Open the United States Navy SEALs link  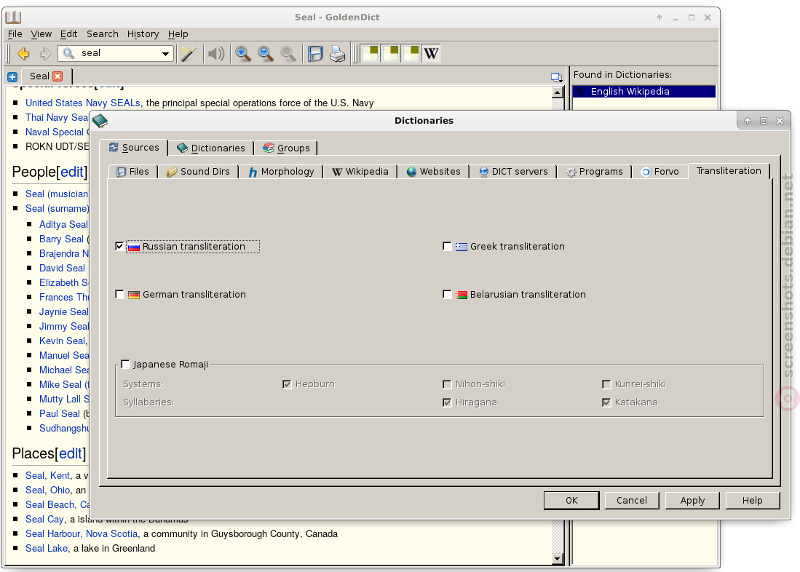click(84, 103)
